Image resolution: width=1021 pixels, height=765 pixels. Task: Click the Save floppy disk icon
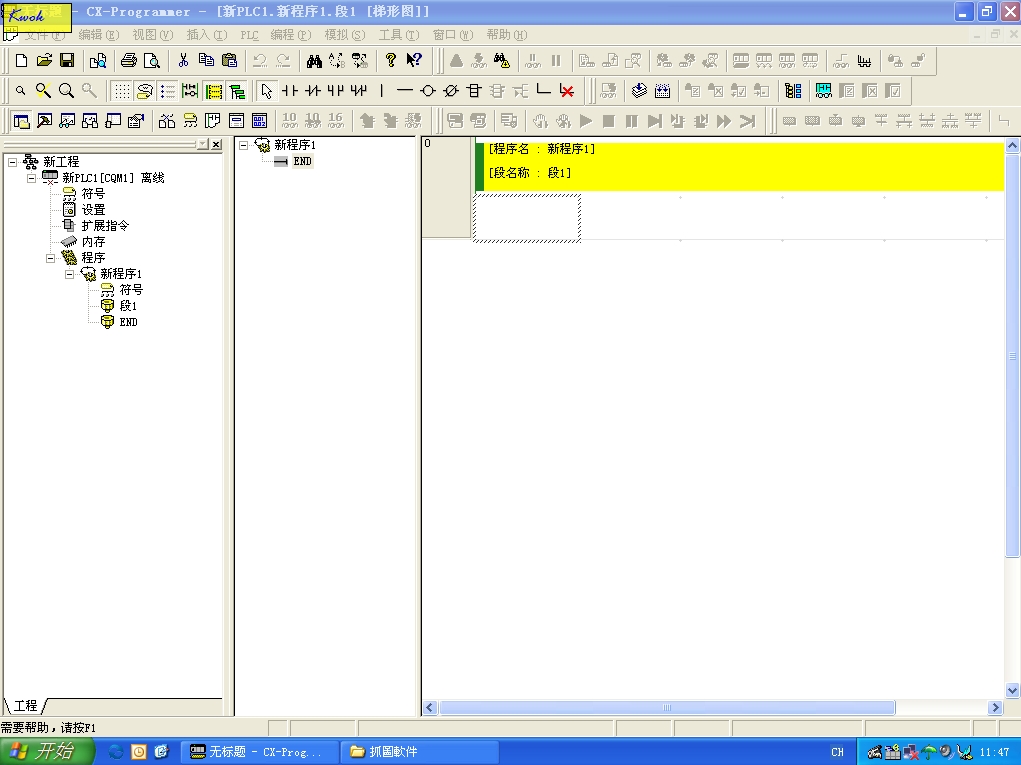click(x=67, y=60)
